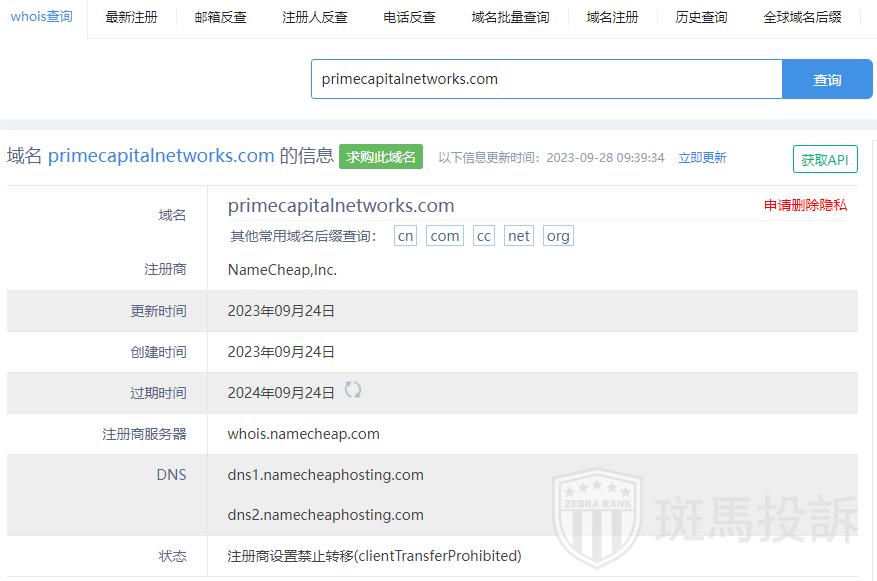Switch to 域名注册 tab
This screenshot has width=877, height=581.
(612, 17)
